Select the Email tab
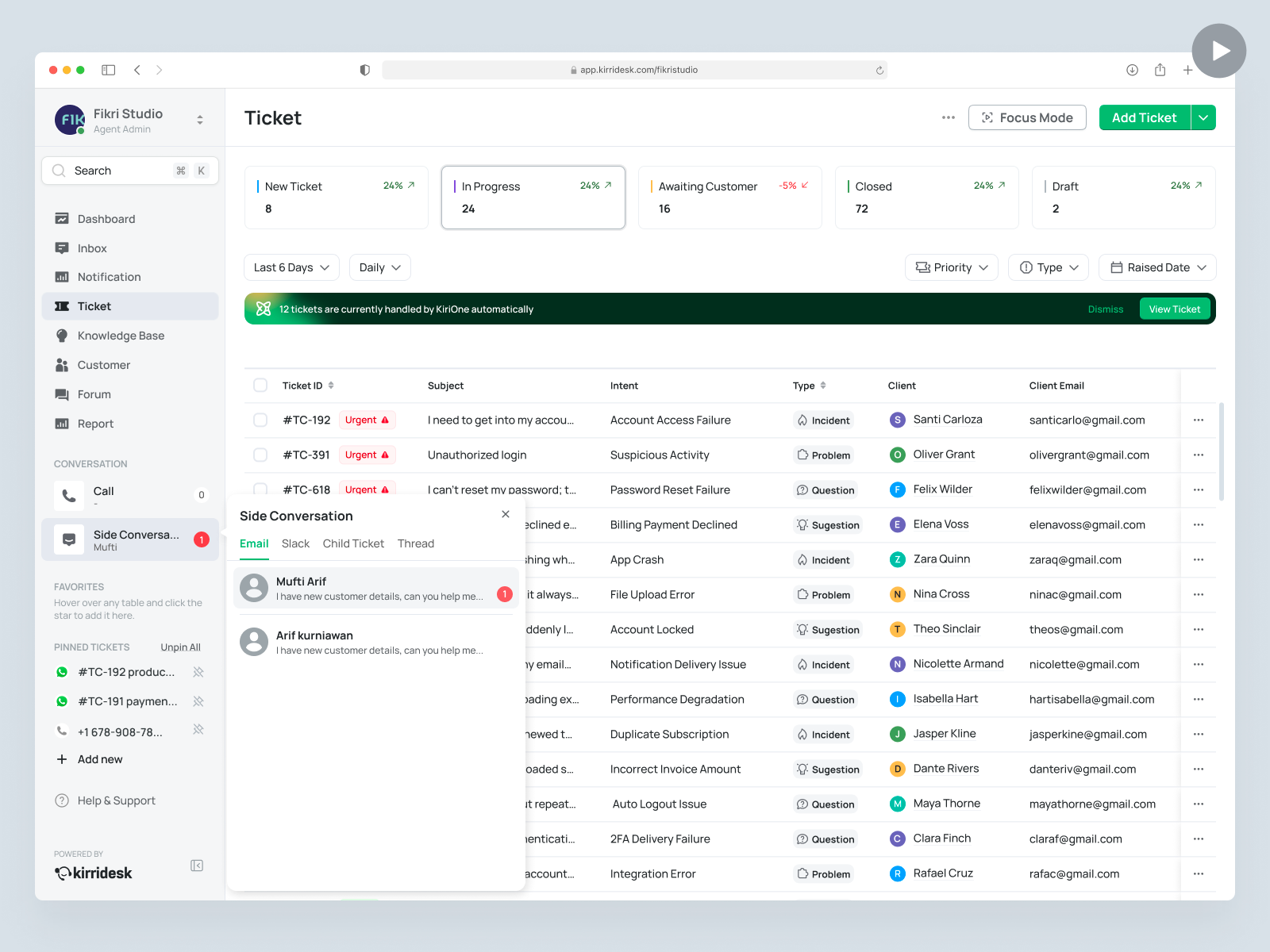This screenshot has height=952, width=1270. [254, 543]
